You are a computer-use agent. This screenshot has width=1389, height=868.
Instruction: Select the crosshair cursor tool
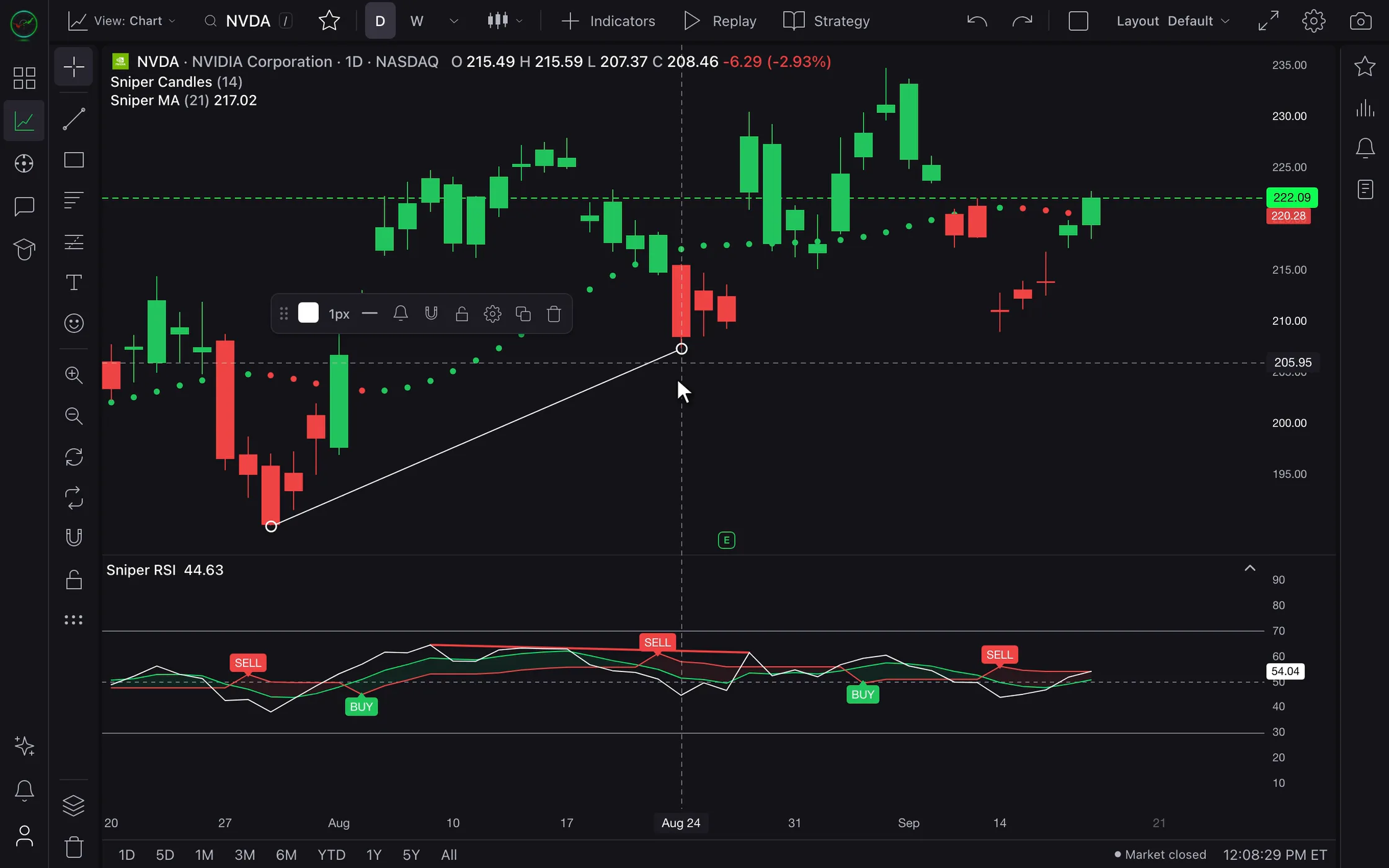point(74,67)
